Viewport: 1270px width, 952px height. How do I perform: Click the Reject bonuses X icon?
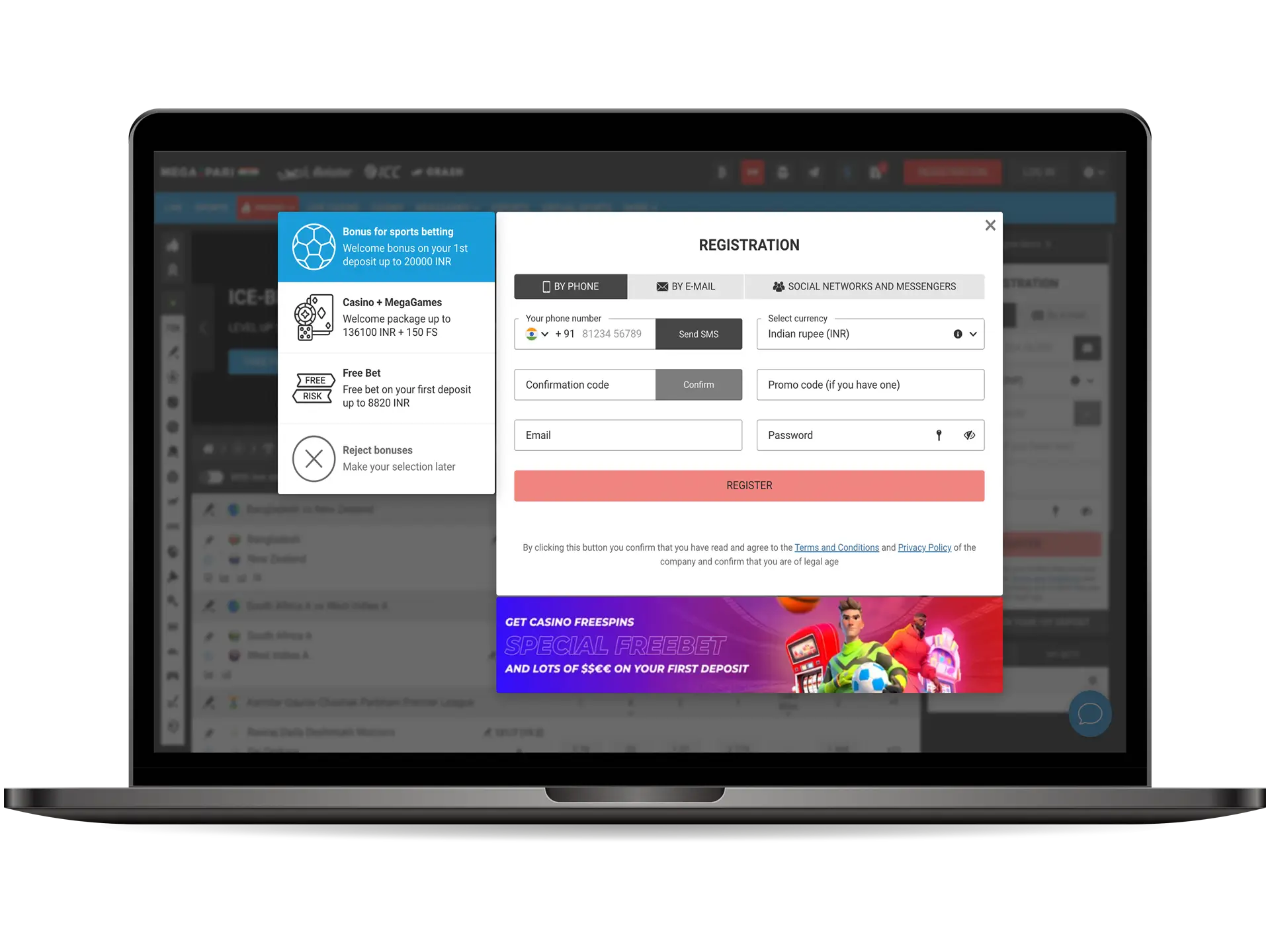click(312, 458)
